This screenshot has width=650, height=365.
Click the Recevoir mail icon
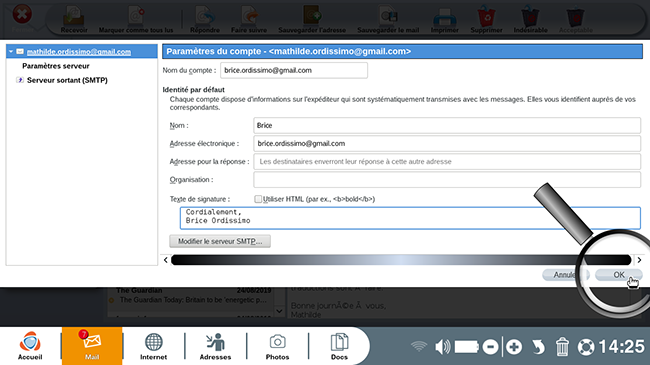[74, 17]
